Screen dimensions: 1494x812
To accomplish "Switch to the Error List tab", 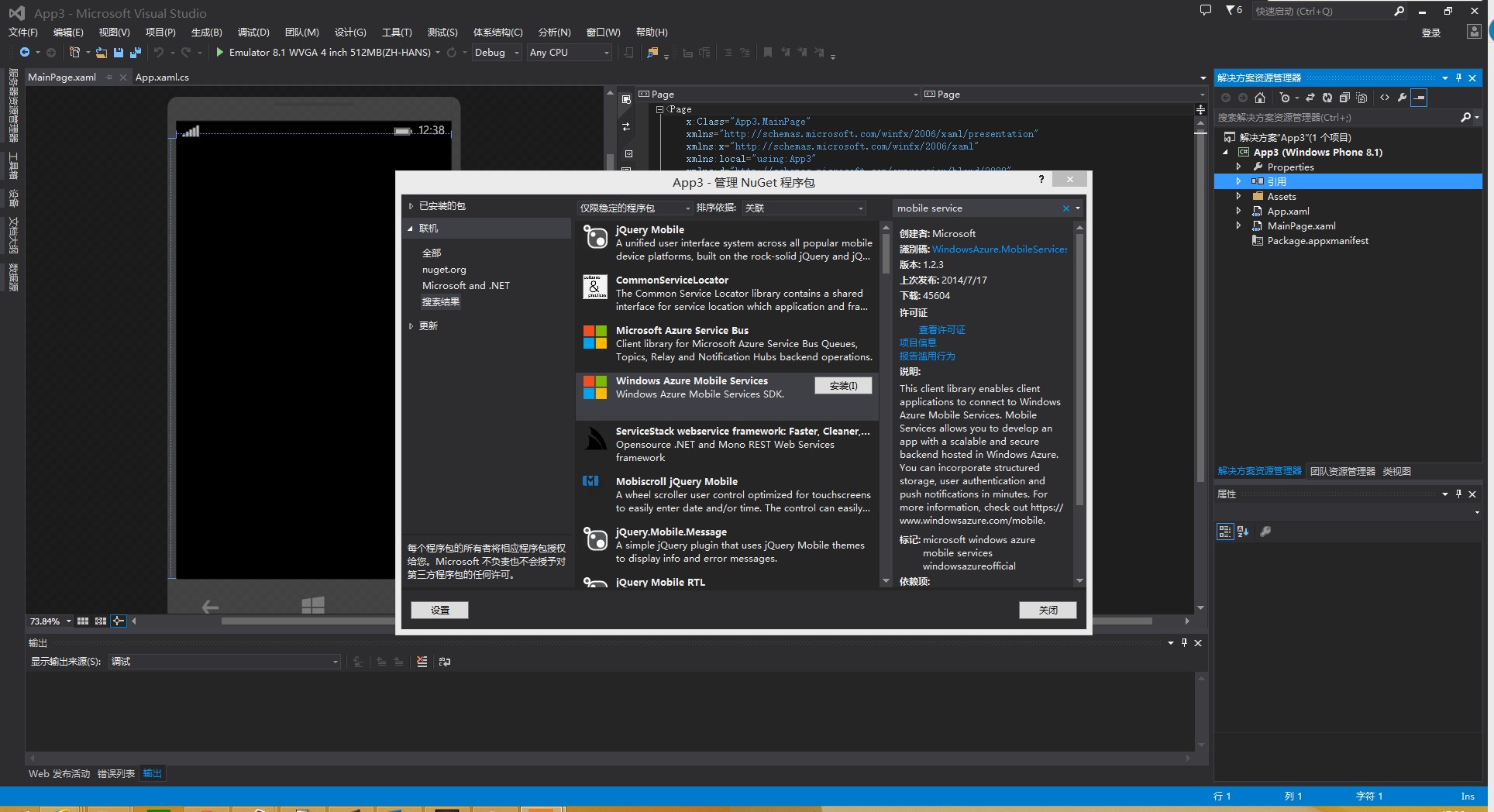I will [116, 773].
